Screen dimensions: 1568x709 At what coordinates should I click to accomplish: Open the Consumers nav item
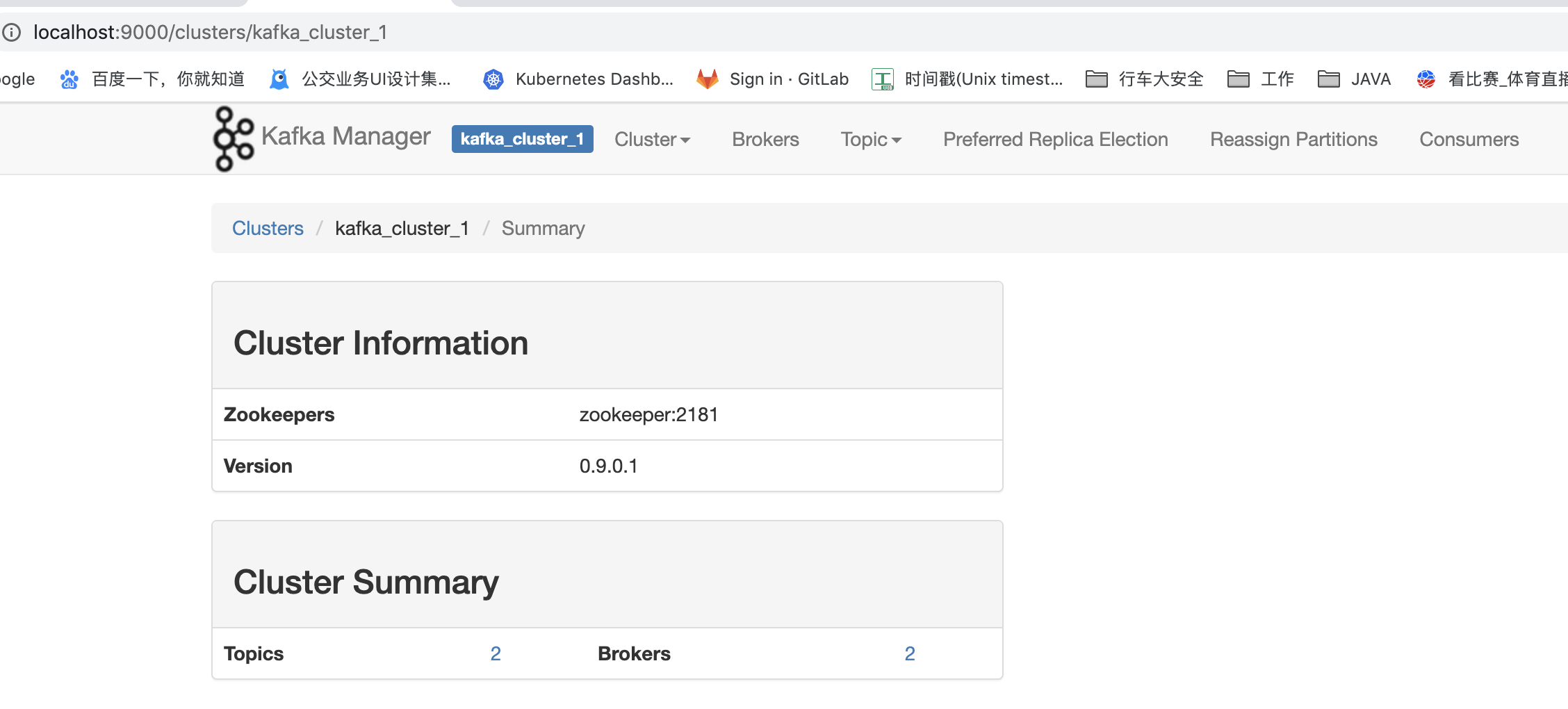[1469, 139]
